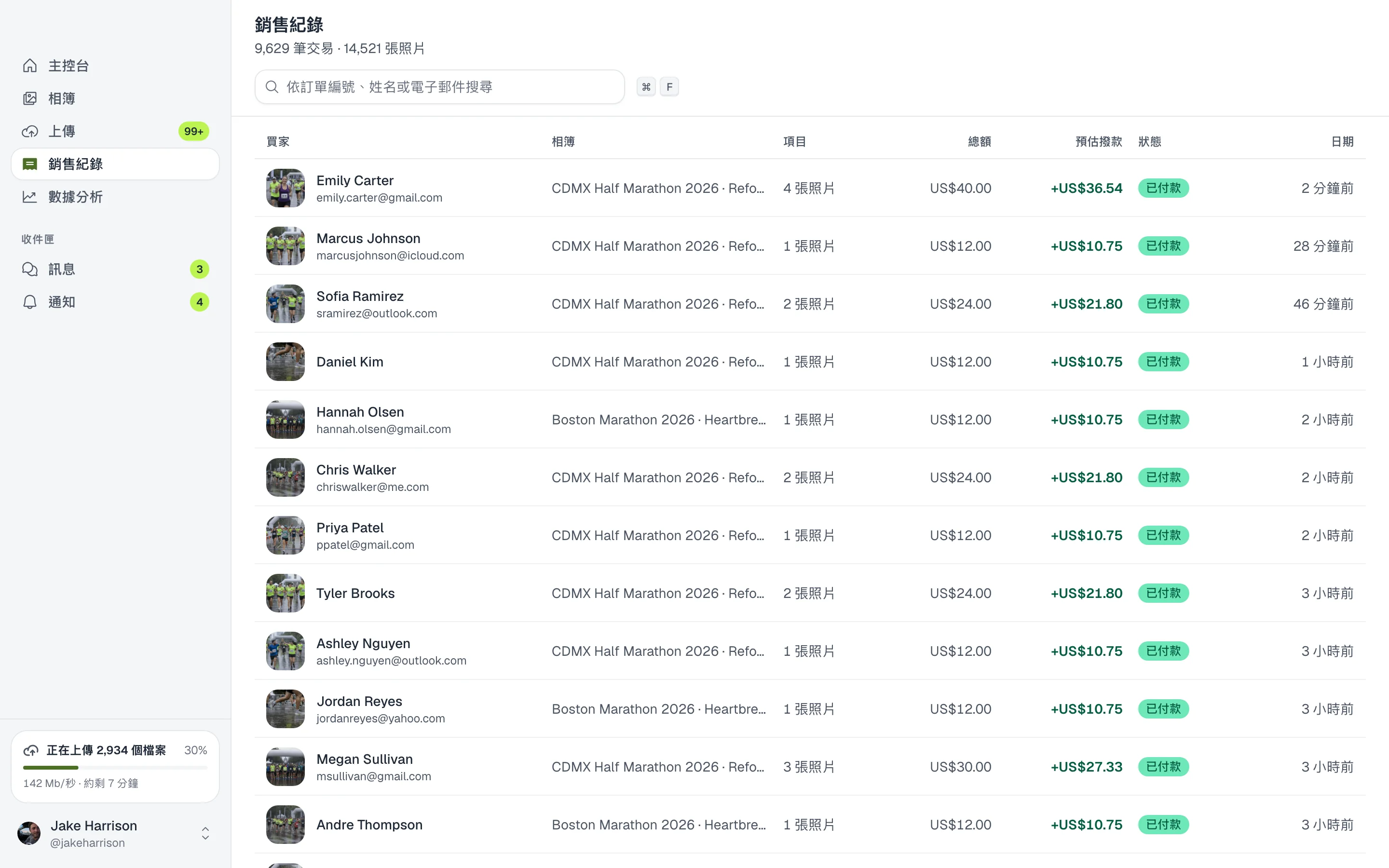Click the sales record icon beside 銷售紀錄

tap(30, 164)
